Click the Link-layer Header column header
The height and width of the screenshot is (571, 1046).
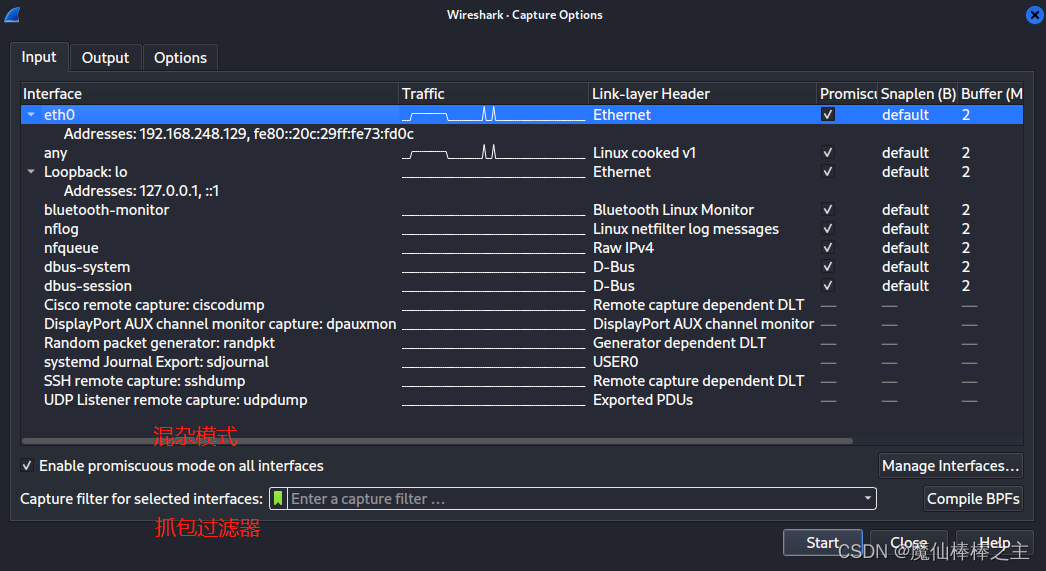pyautogui.click(x=702, y=94)
